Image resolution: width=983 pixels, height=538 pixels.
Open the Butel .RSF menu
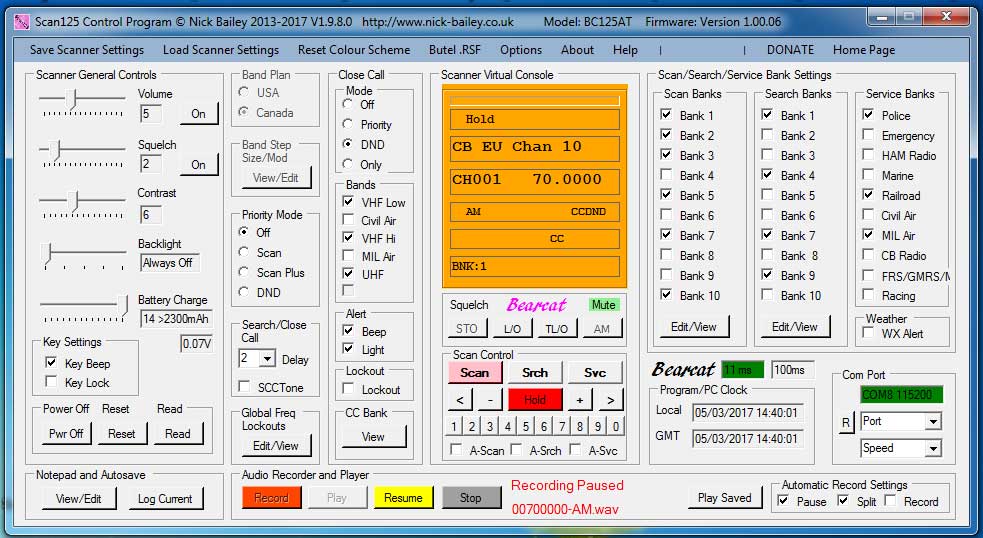(455, 50)
